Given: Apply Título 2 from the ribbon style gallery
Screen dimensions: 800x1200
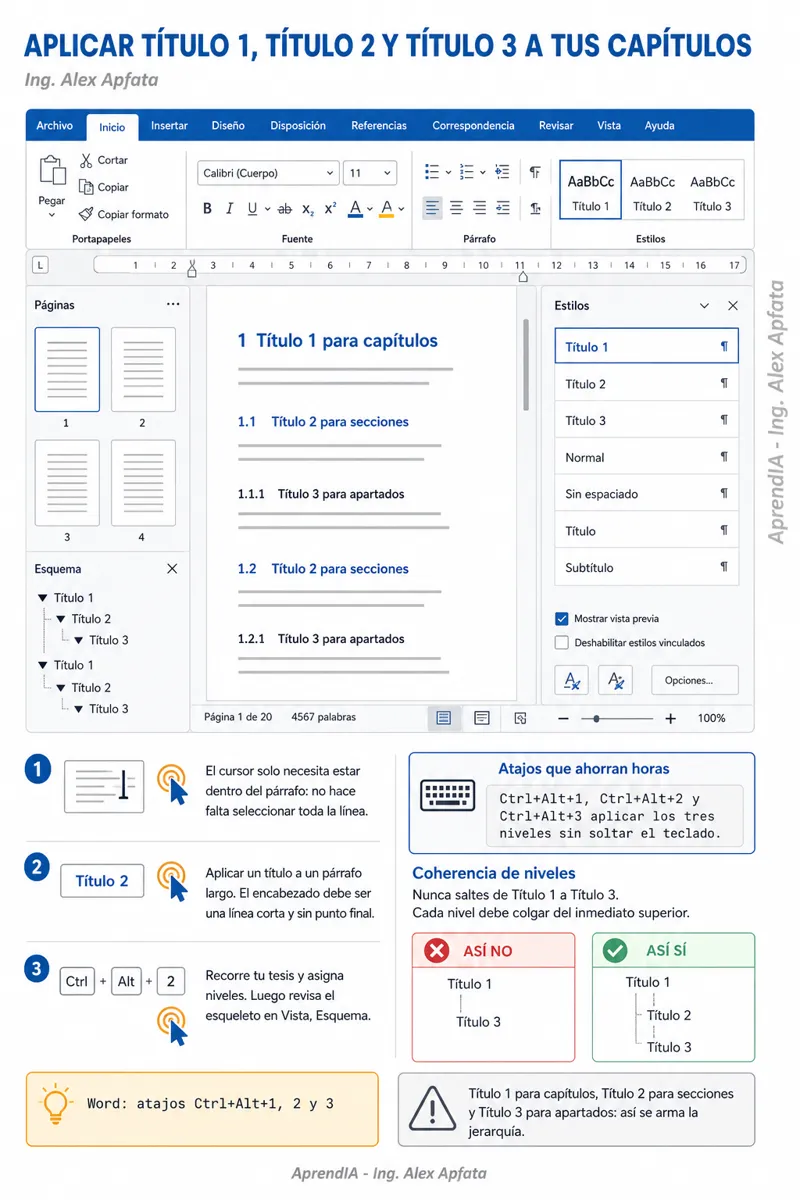Looking at the screenshot, I should pyautogui.click(x=652, y=190).
